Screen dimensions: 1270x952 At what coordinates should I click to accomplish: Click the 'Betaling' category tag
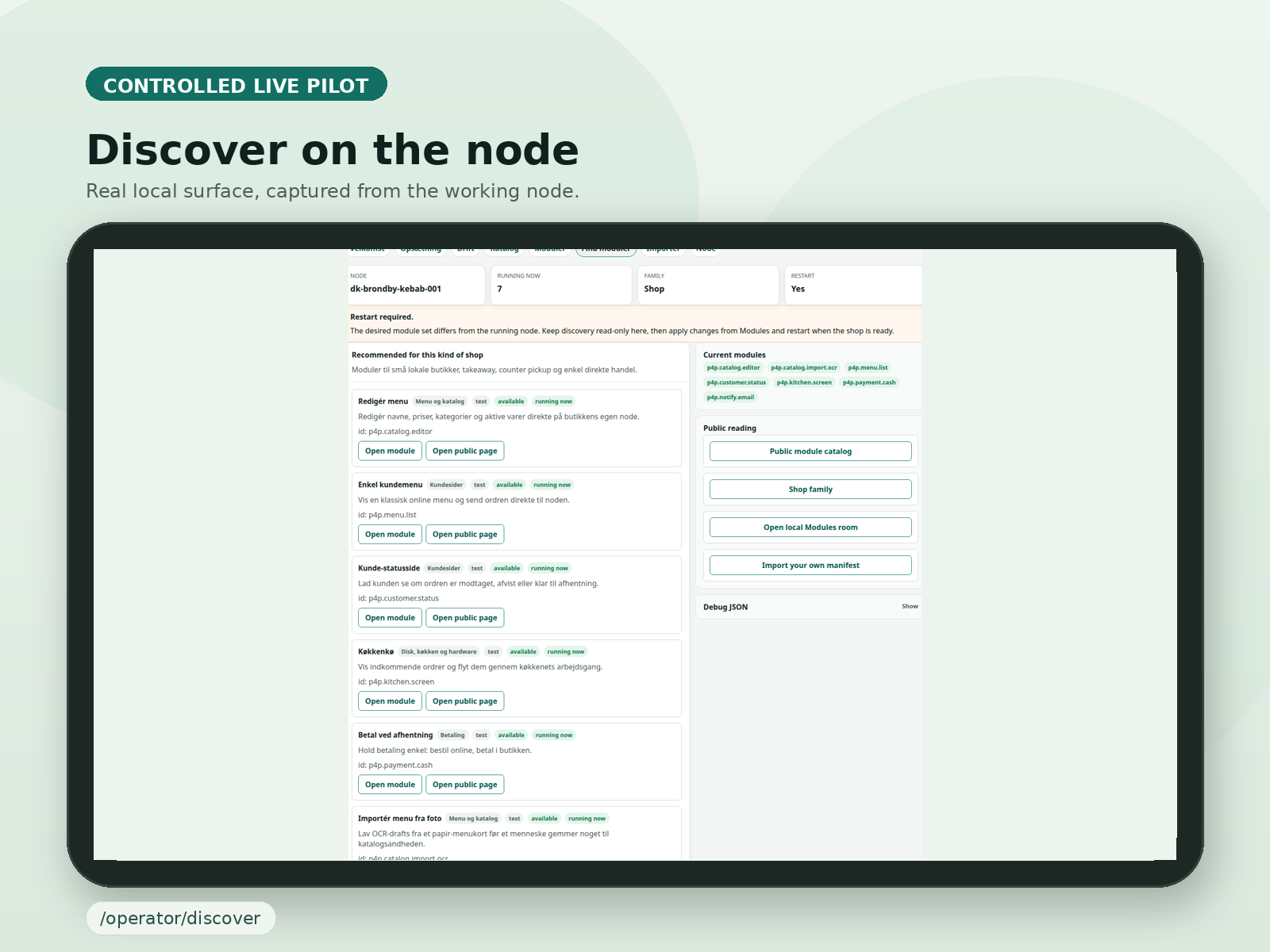pos(452,735)
